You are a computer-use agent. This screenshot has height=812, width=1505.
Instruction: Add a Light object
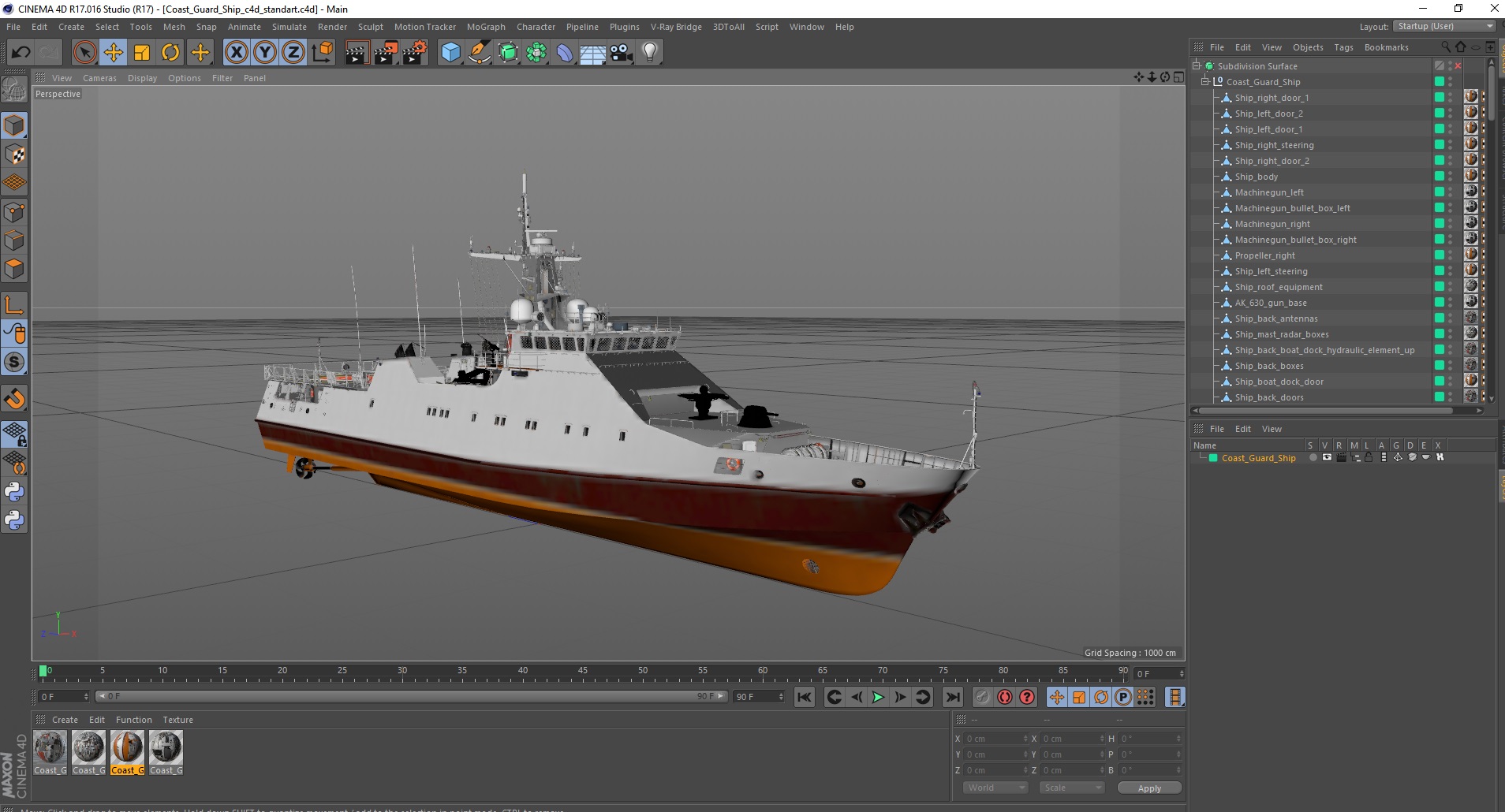pos(650,53)
